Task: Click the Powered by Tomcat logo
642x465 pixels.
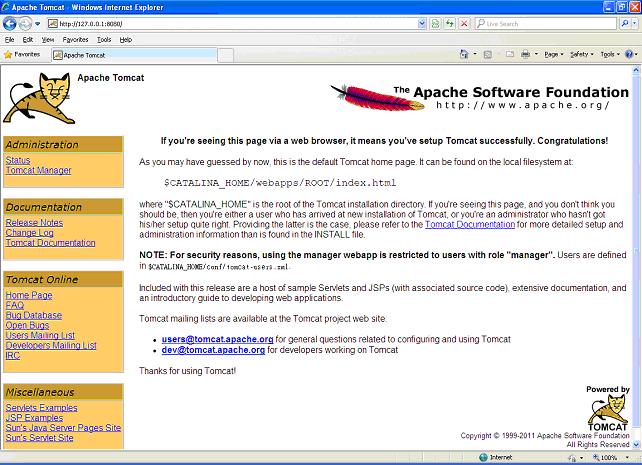Action: (608, 409)
